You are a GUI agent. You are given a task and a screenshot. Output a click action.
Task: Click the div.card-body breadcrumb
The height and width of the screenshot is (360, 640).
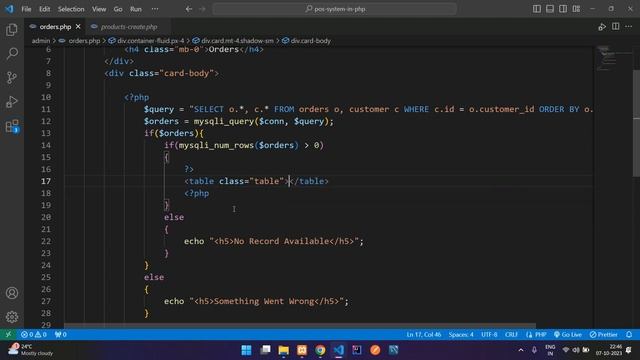(311, 41)
